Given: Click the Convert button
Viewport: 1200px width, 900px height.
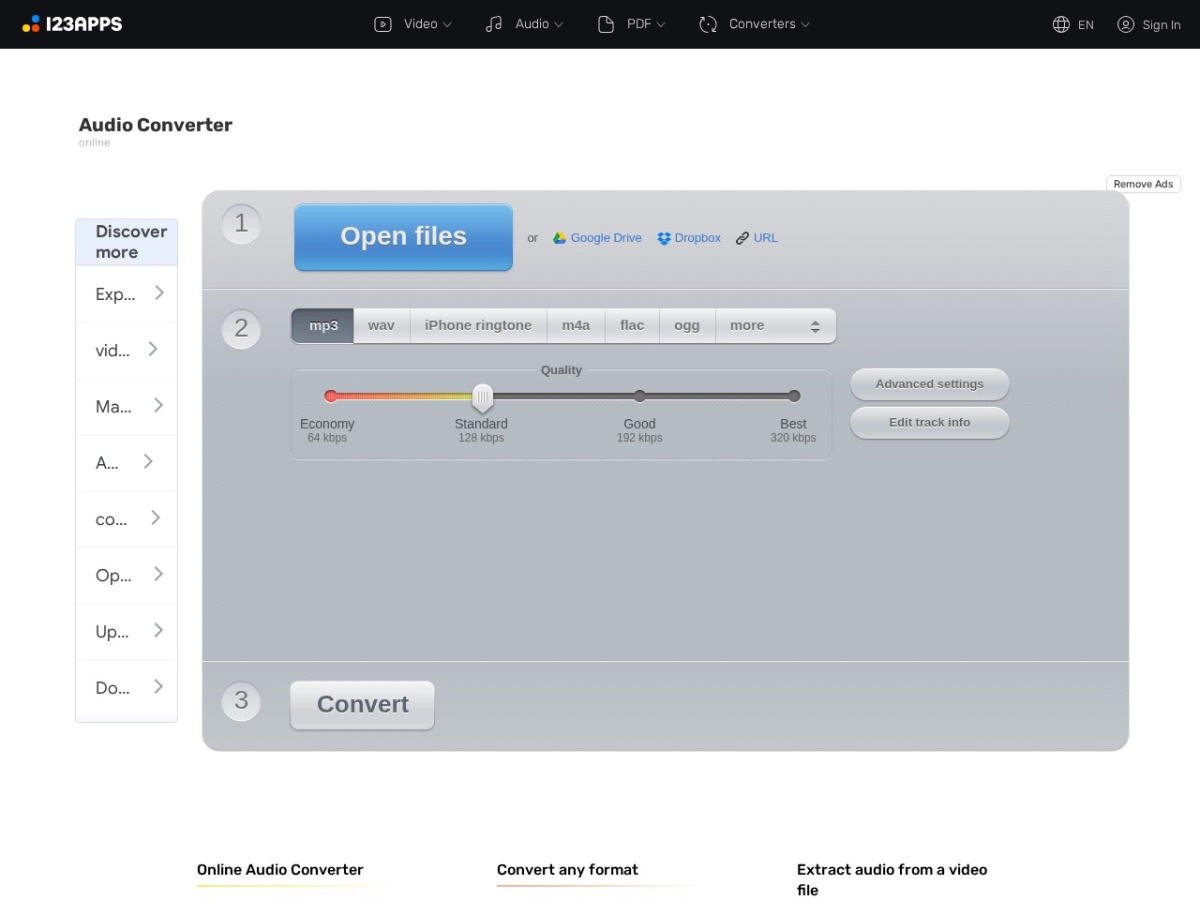Looking at the screenshot, I should (362, 705).
